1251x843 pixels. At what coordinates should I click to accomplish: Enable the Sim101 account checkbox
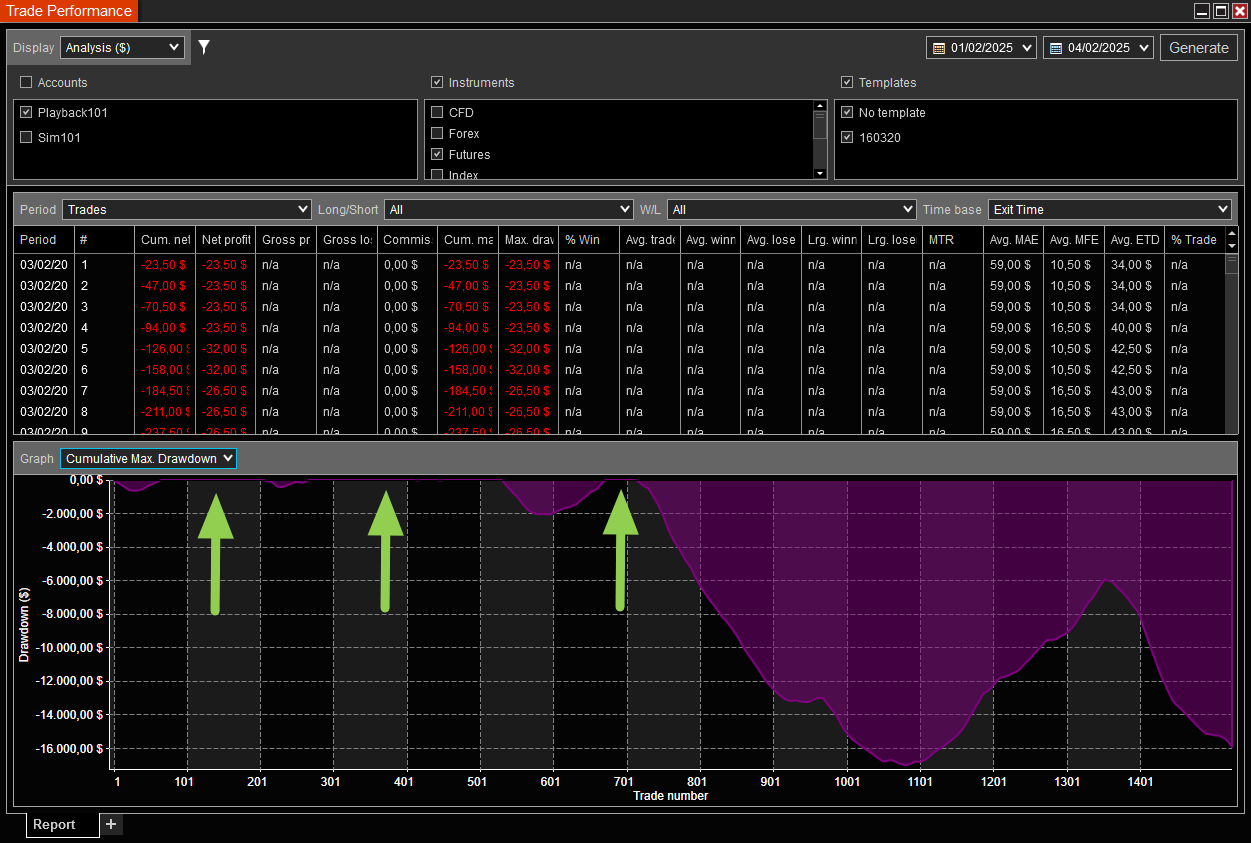(x=27, y=138)
